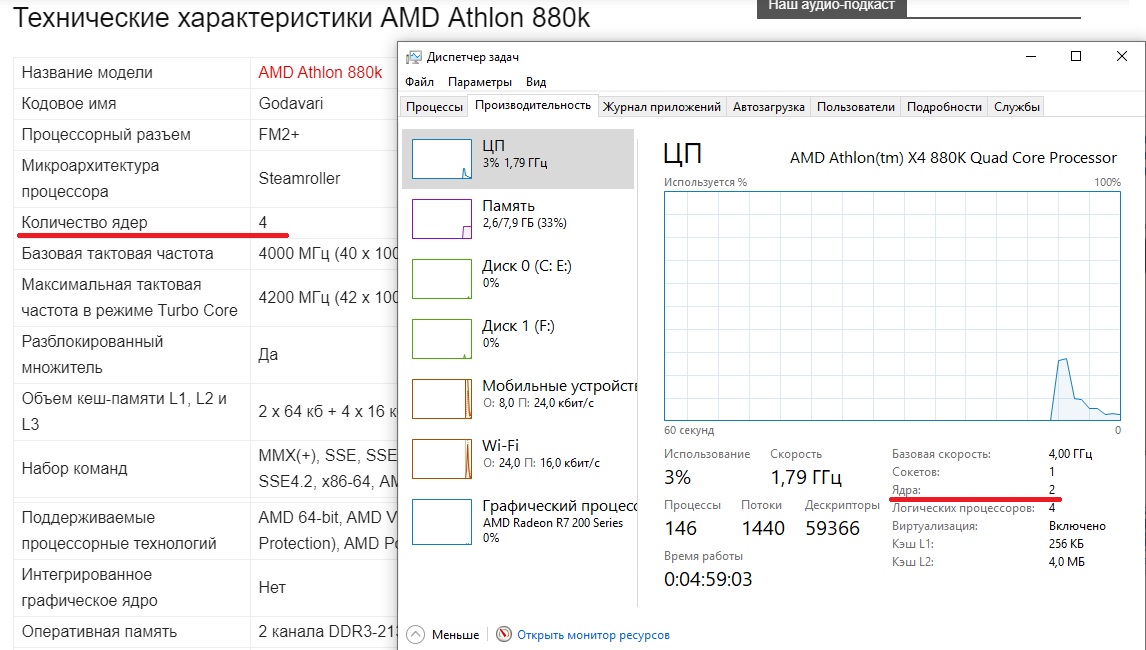Open the Файл menu
Image resolution: width=1146 pixels, height=650 pixels.
click(x=420, y=82)
